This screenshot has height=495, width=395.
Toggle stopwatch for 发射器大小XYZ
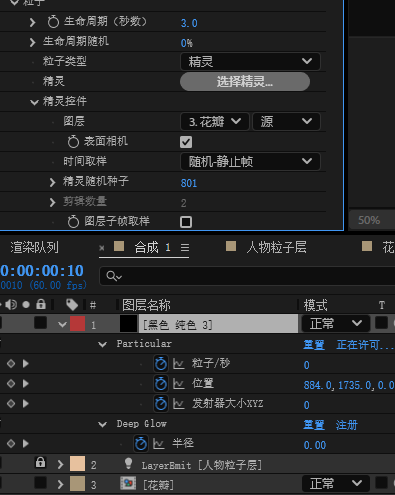(x=161, y=404)
